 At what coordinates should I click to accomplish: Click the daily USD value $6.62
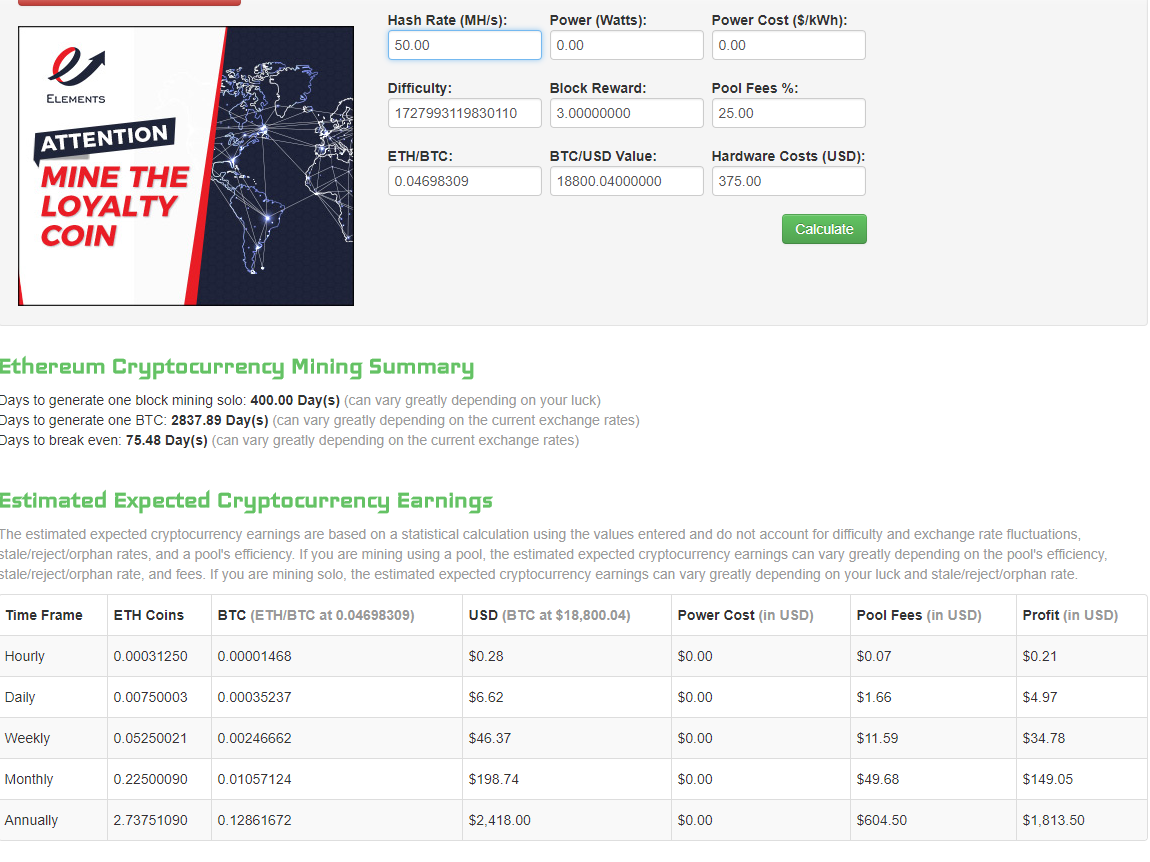tap(486, 697)
